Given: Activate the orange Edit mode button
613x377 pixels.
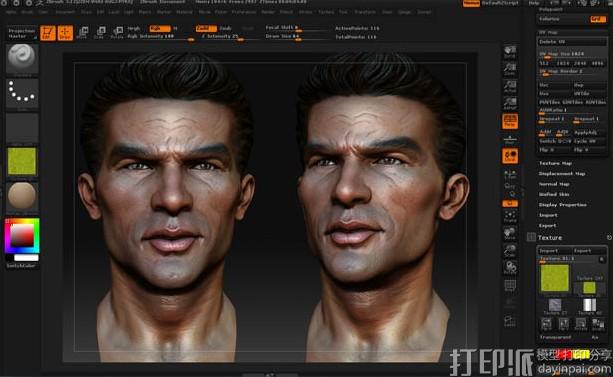Looking at the screenshot, I should 48,33.
